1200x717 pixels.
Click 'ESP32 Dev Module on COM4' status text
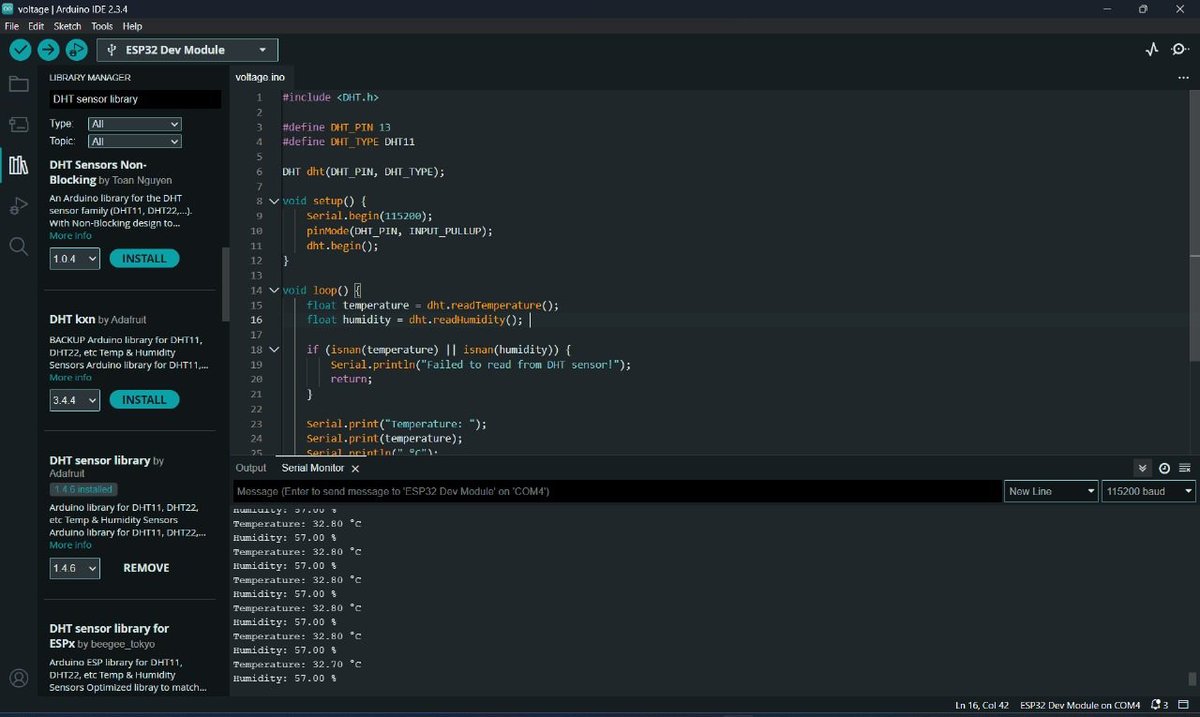point(1080,705)
